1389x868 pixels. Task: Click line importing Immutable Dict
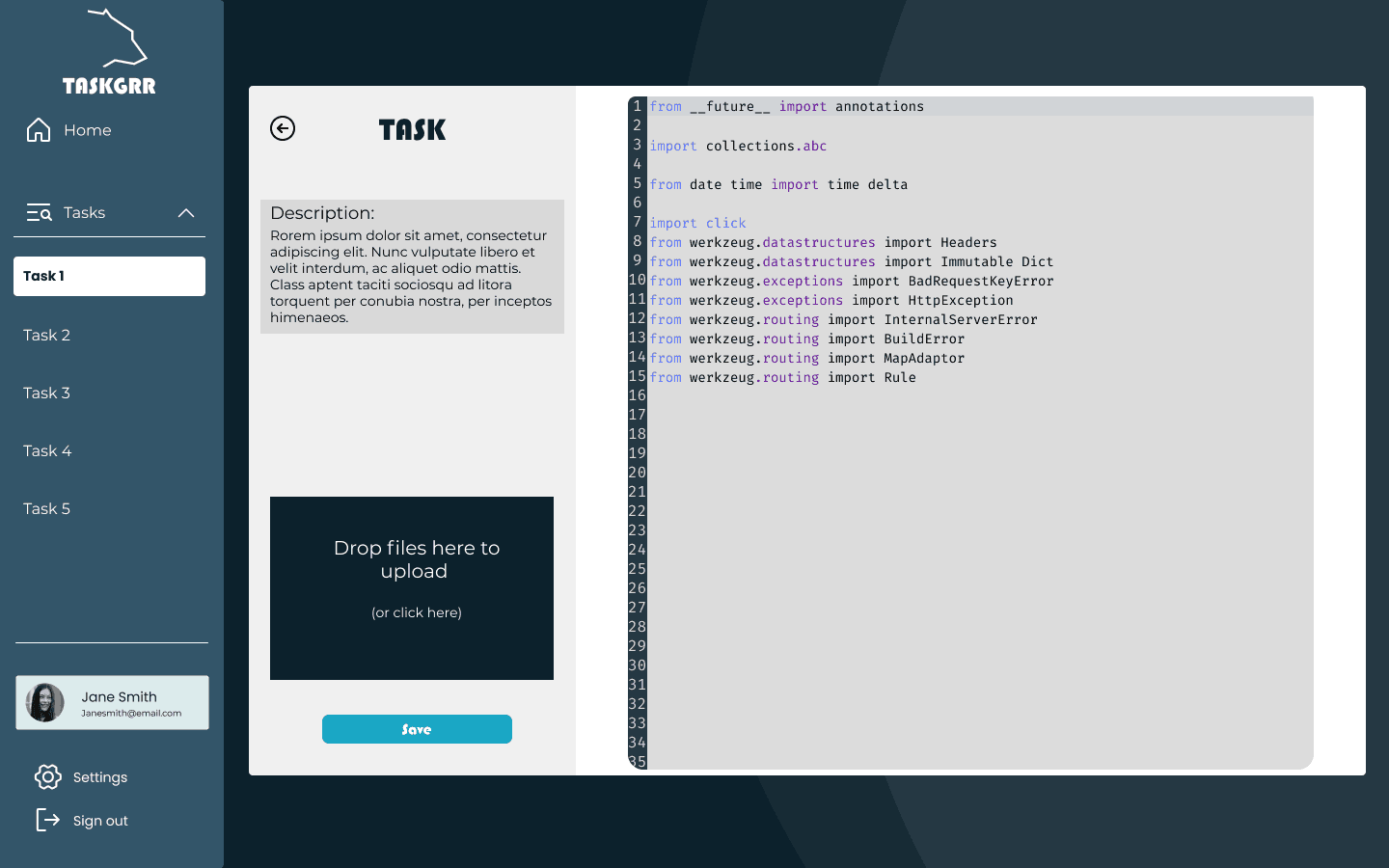tap(852, 261)
